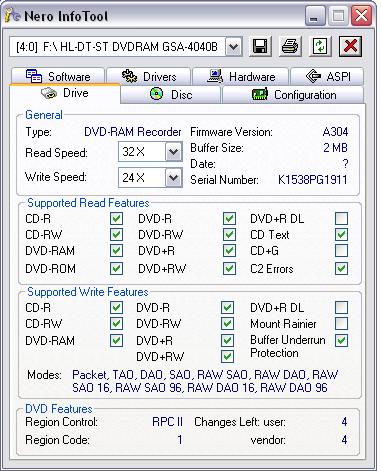Viewport: 381px width, 471px height.
Task: Toggle CD Text read feature checkbox
Action: (x=342, y=234)
